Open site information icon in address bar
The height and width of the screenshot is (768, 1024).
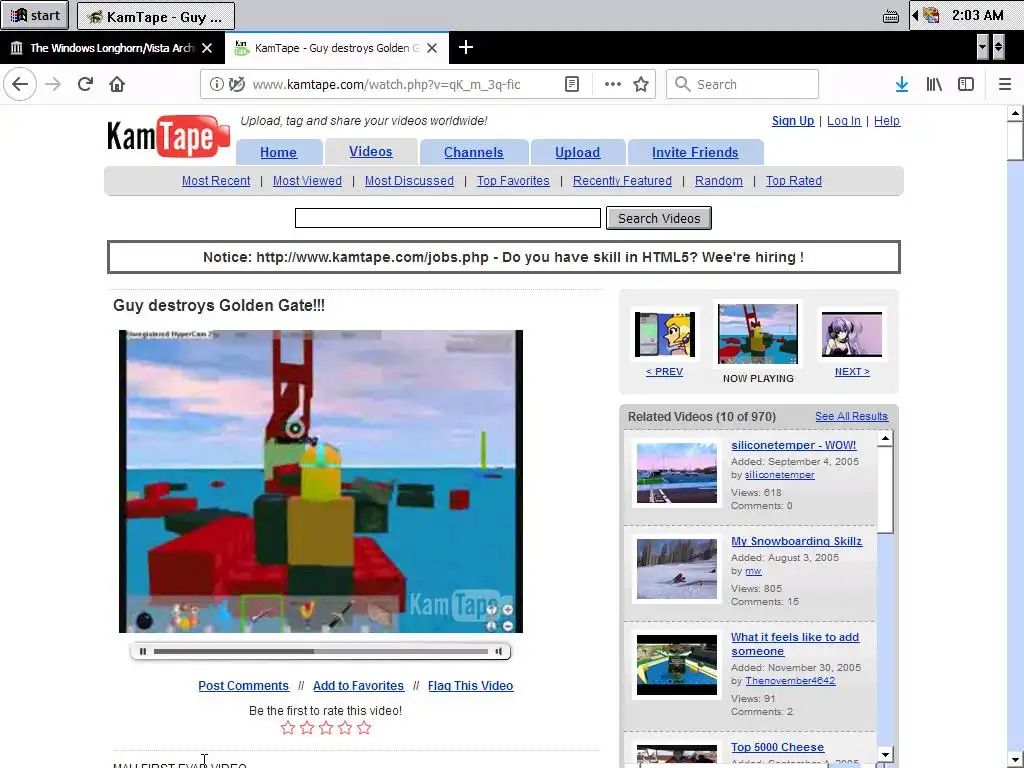point(216,84)
